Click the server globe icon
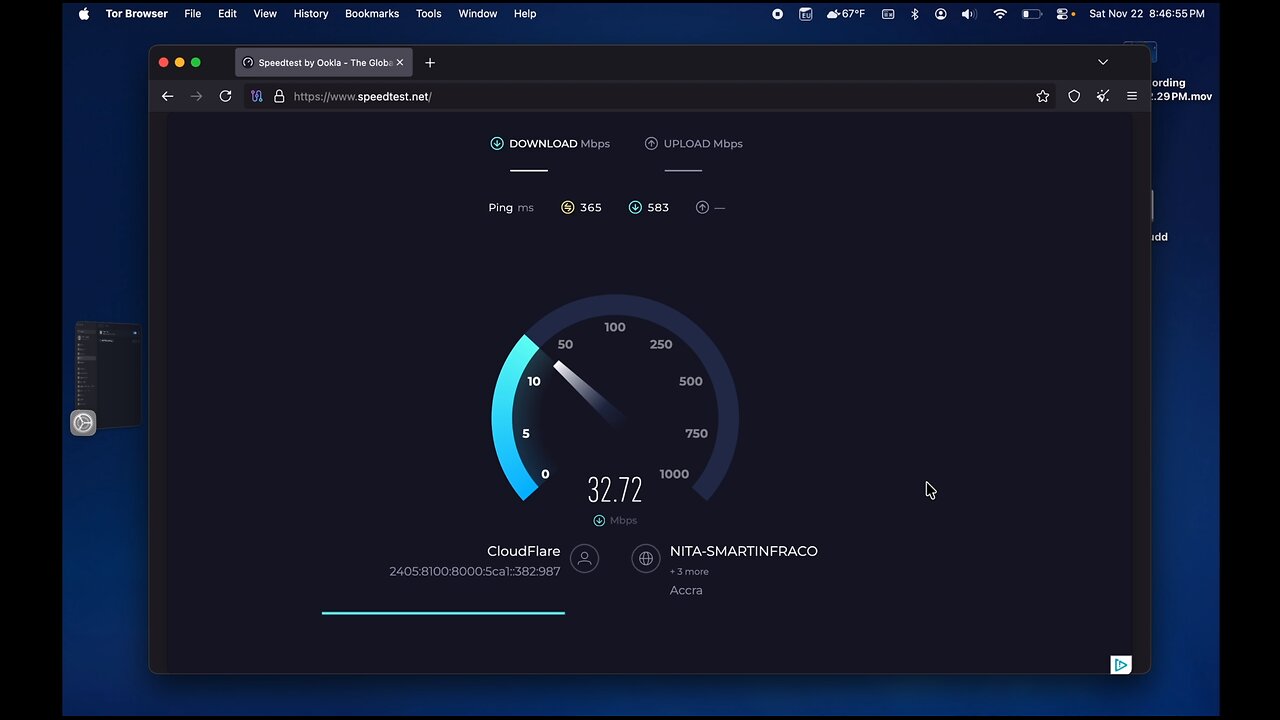Image resolution: width=1280 pixels, height=720 pixels. point(646,558)
